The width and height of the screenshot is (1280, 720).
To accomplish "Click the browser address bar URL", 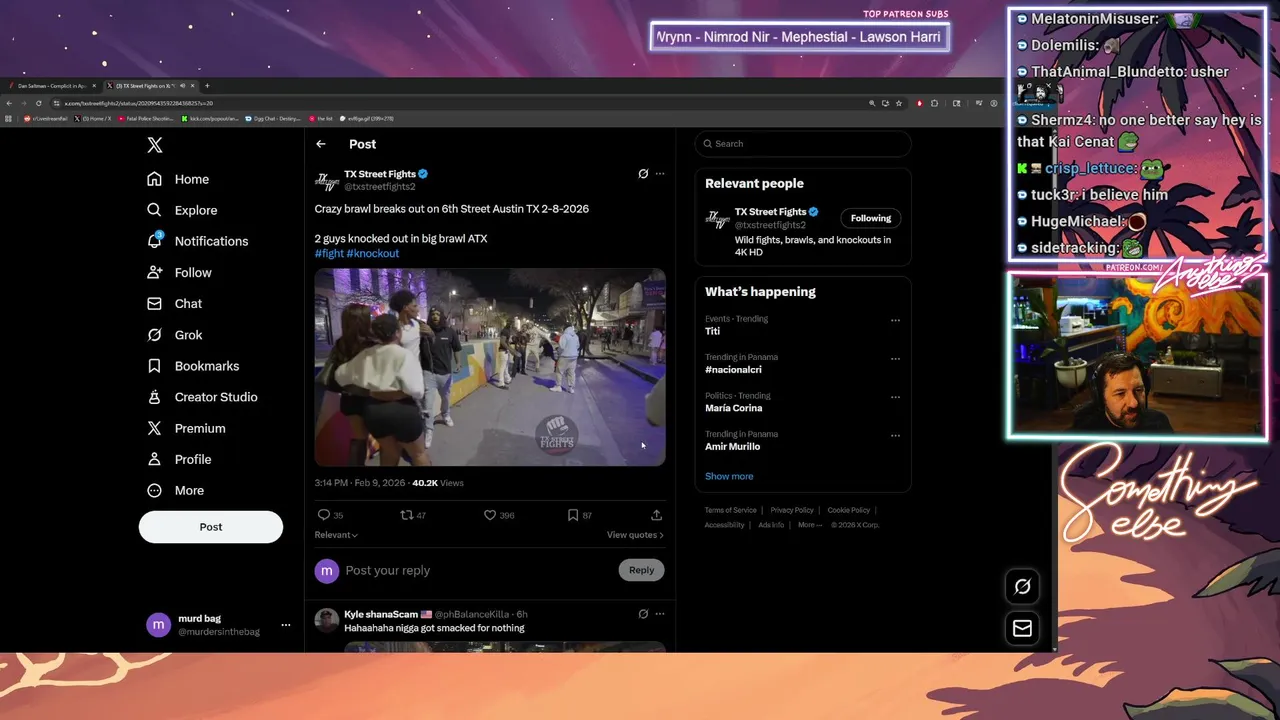I will [x=139, y=103].
